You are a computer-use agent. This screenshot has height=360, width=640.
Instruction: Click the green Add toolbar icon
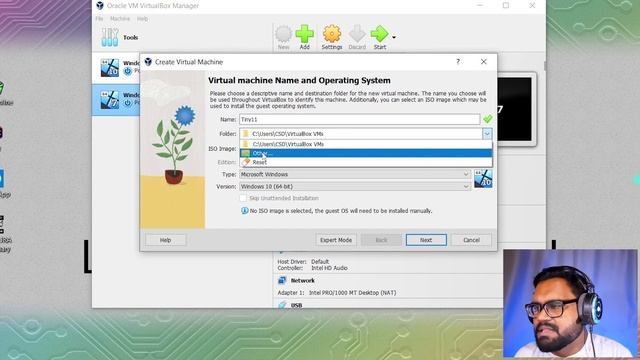point(304,37)
